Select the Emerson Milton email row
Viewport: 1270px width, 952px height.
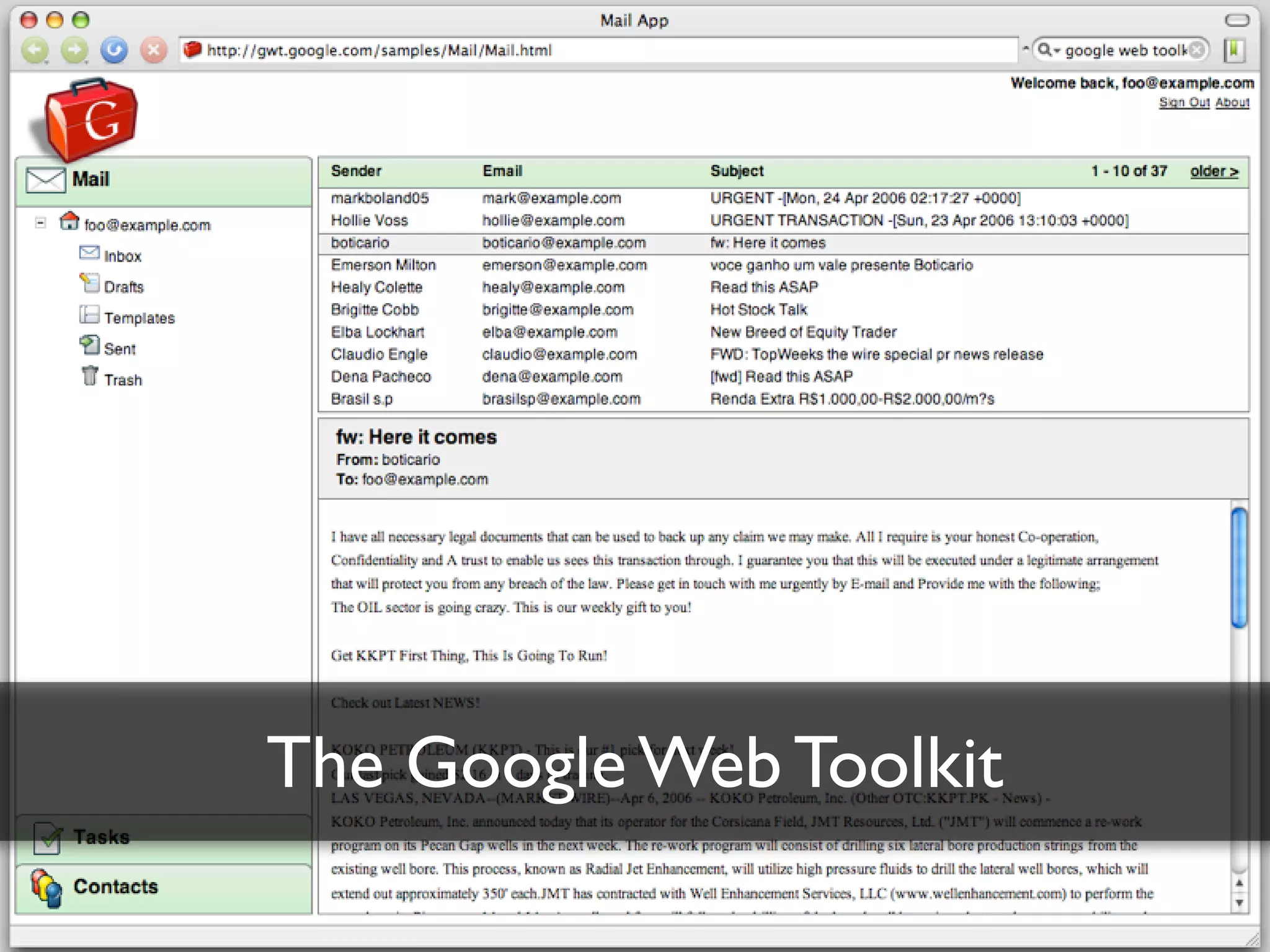click(784, 265)
